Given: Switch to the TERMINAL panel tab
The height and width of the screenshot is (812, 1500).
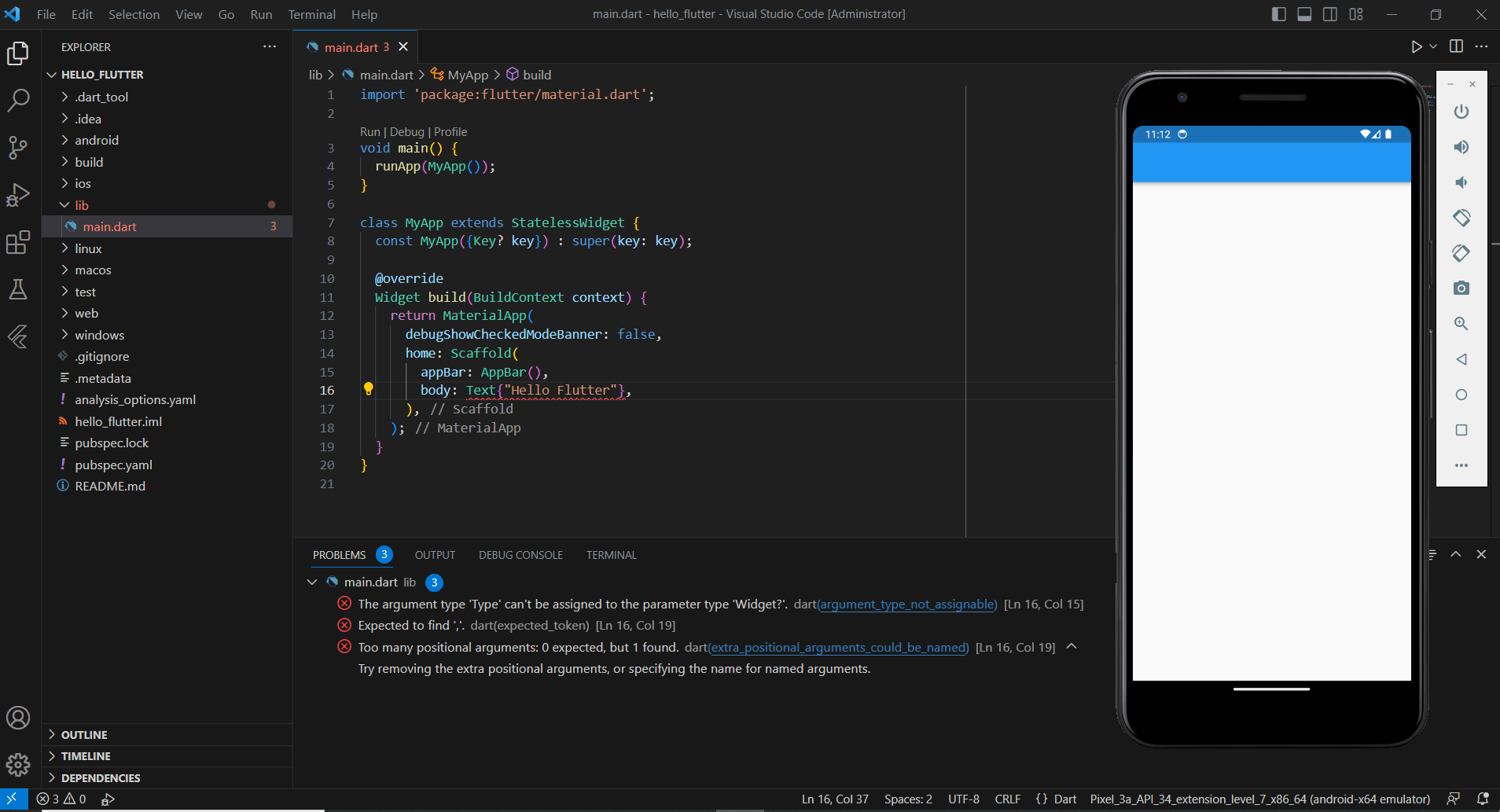Looking at the screenshot, I should click(x=612, y=555).
